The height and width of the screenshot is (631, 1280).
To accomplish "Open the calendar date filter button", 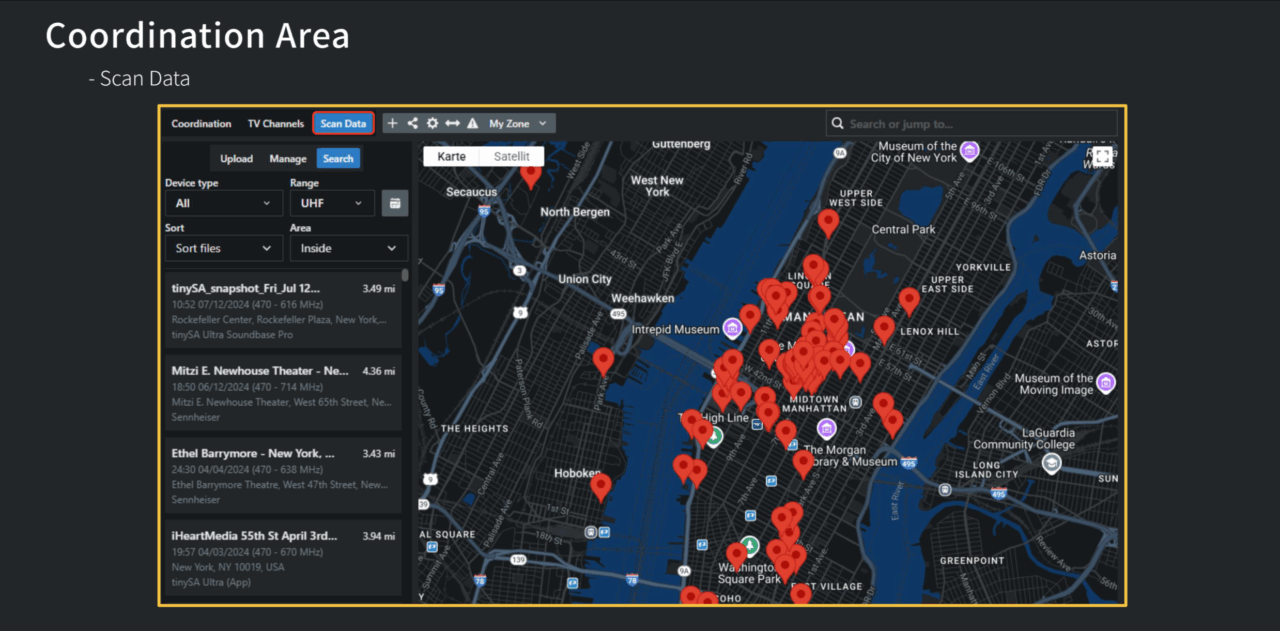I will (x=395, y=203).
